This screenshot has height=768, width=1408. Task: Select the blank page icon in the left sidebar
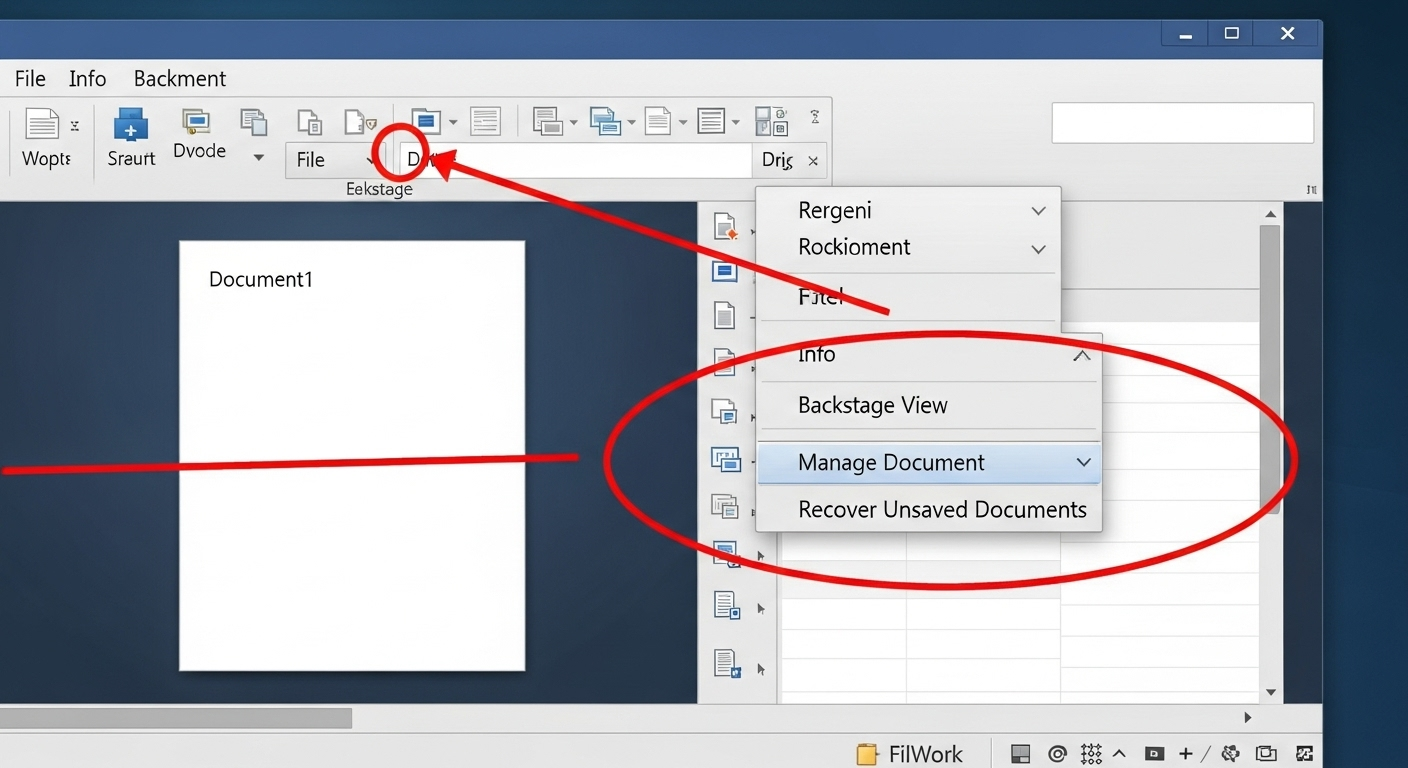(x=725, y=315)
